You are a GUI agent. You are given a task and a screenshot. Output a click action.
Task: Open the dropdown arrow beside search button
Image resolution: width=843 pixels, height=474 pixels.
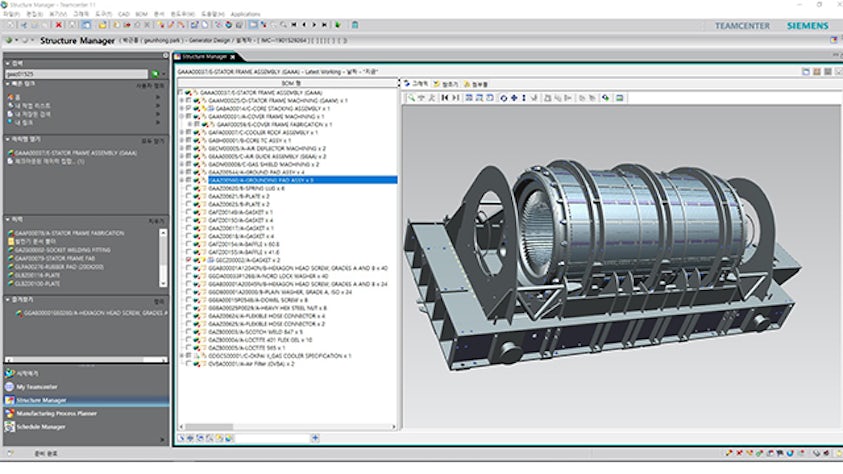(x=163, y=74)
